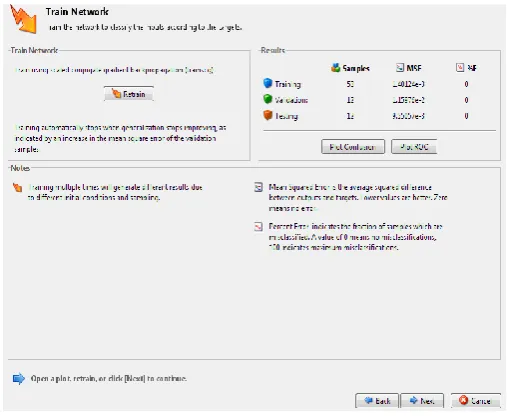Click the Percent Error note icon
Image resolution: width=507 pixels, height=416 pixels.
[258, 227]
